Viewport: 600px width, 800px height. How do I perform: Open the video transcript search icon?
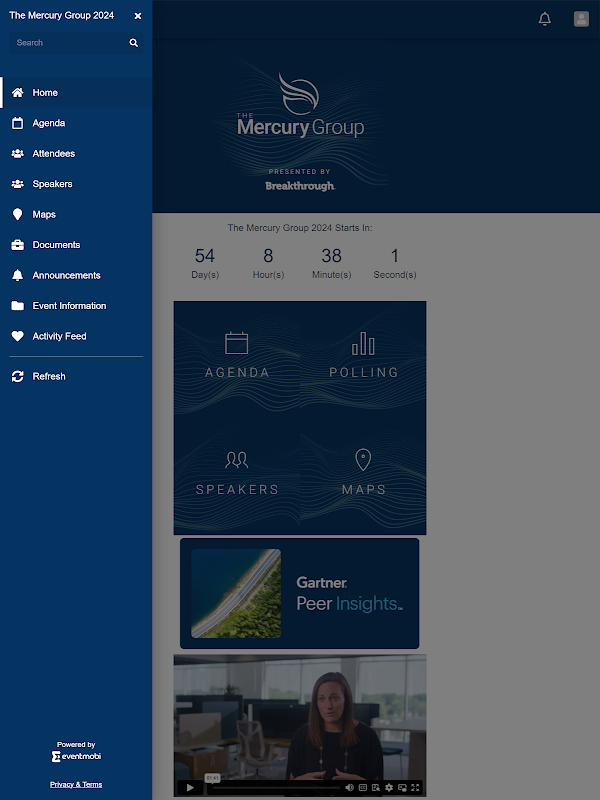click(x=376, y=787)
